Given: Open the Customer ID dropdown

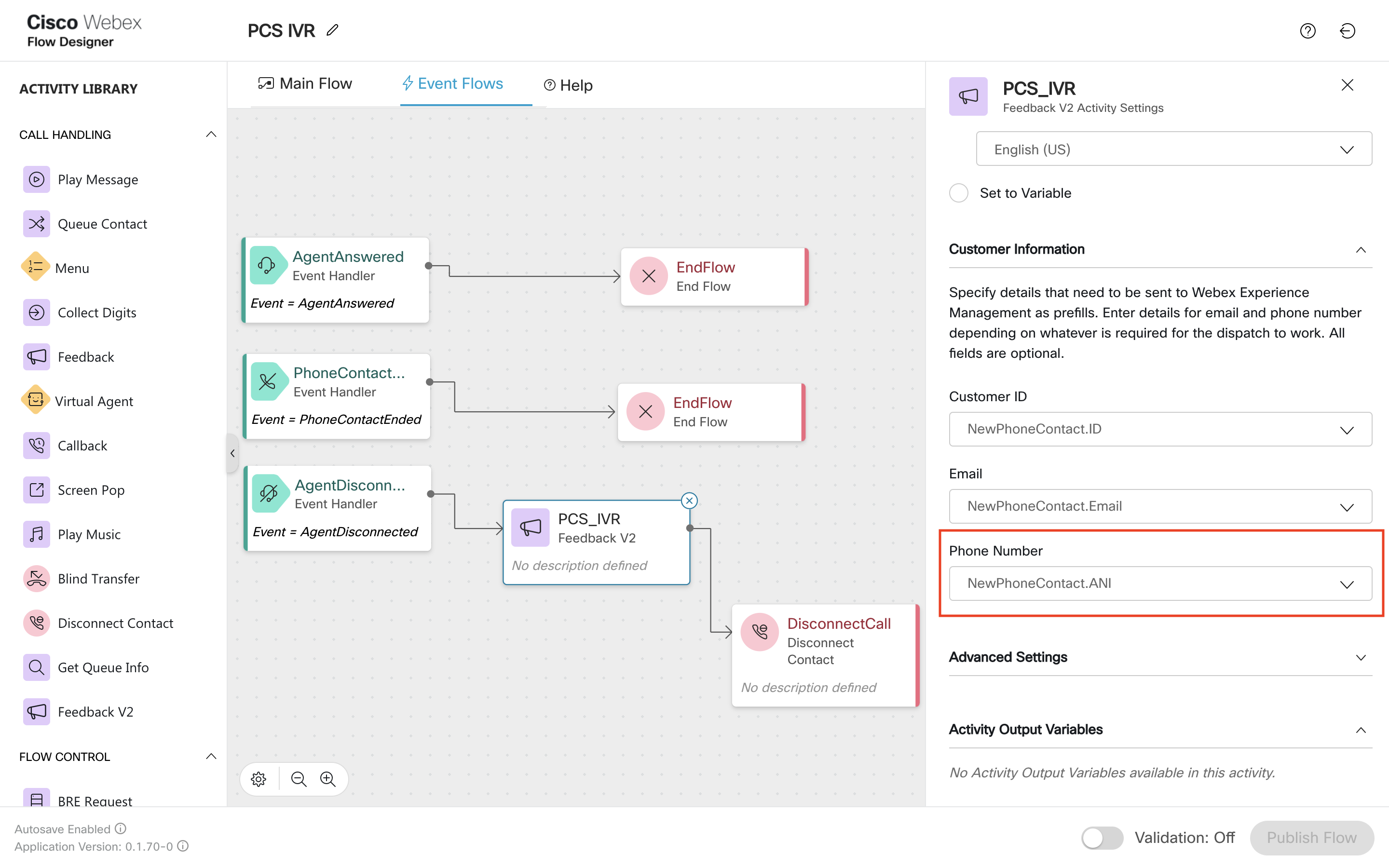Looking at the screenshot, I should point(1160,429).
